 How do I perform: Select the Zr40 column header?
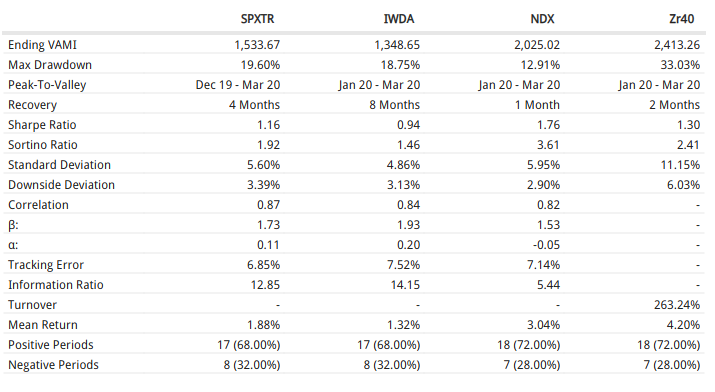coord(682,19)
